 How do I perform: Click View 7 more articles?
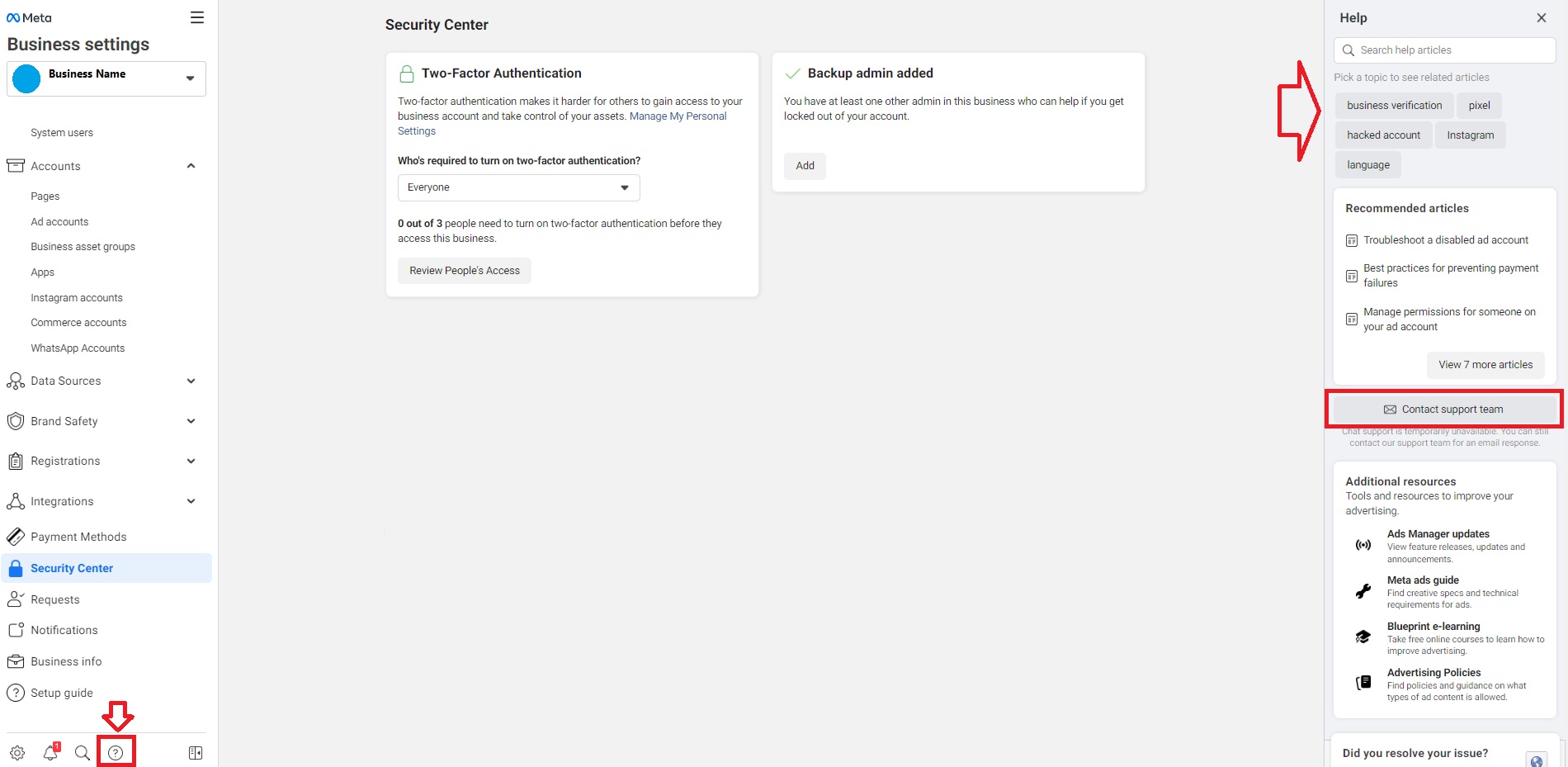(x=1485, y=365)
